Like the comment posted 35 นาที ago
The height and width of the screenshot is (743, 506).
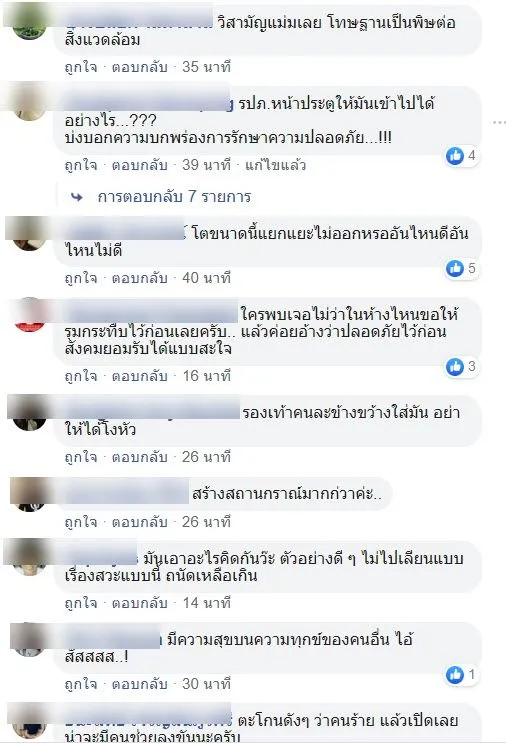click(81, 67)
